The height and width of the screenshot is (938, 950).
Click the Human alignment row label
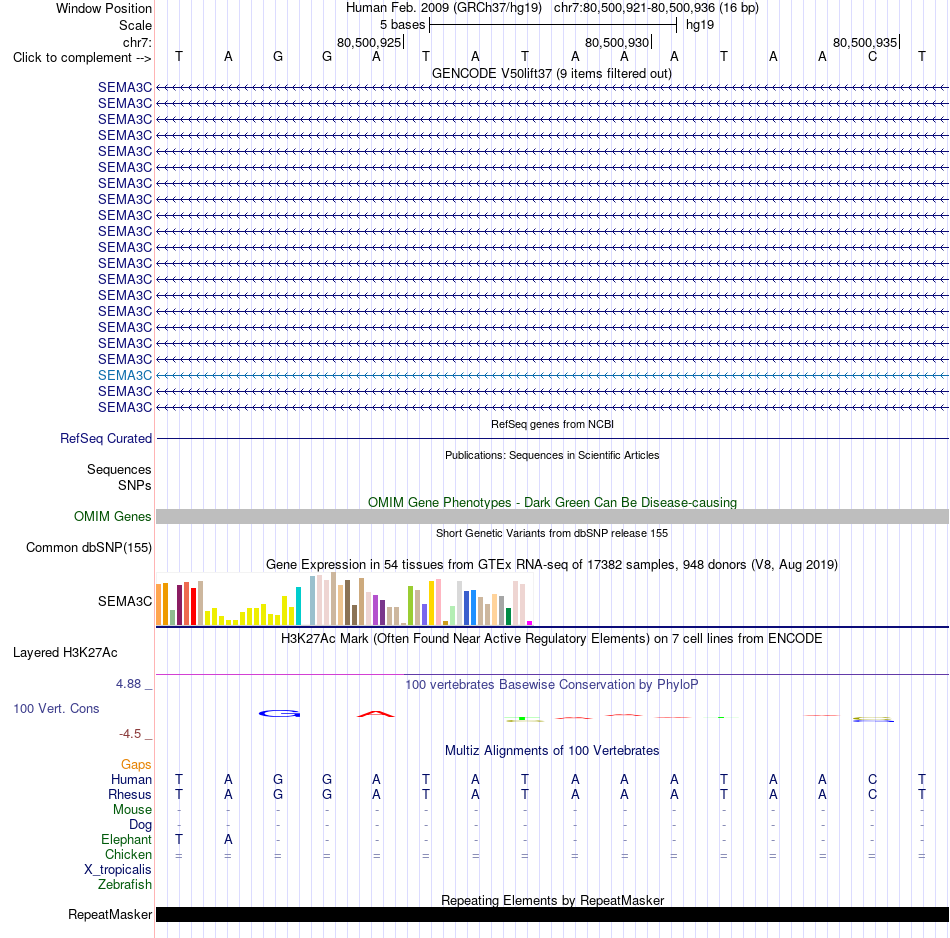tap(131, 779)
